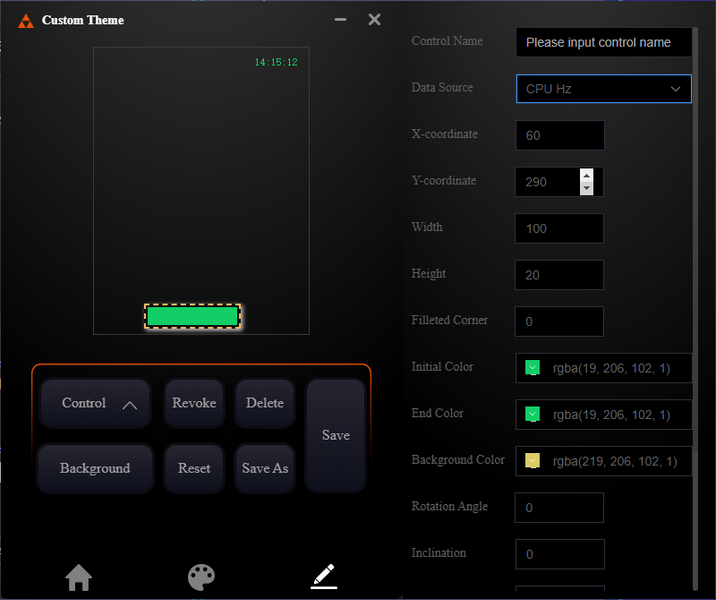The height and width of the screenshot is (600, 716).
Task: Open the Background Color yellow swatch
Action: [532, 461]
